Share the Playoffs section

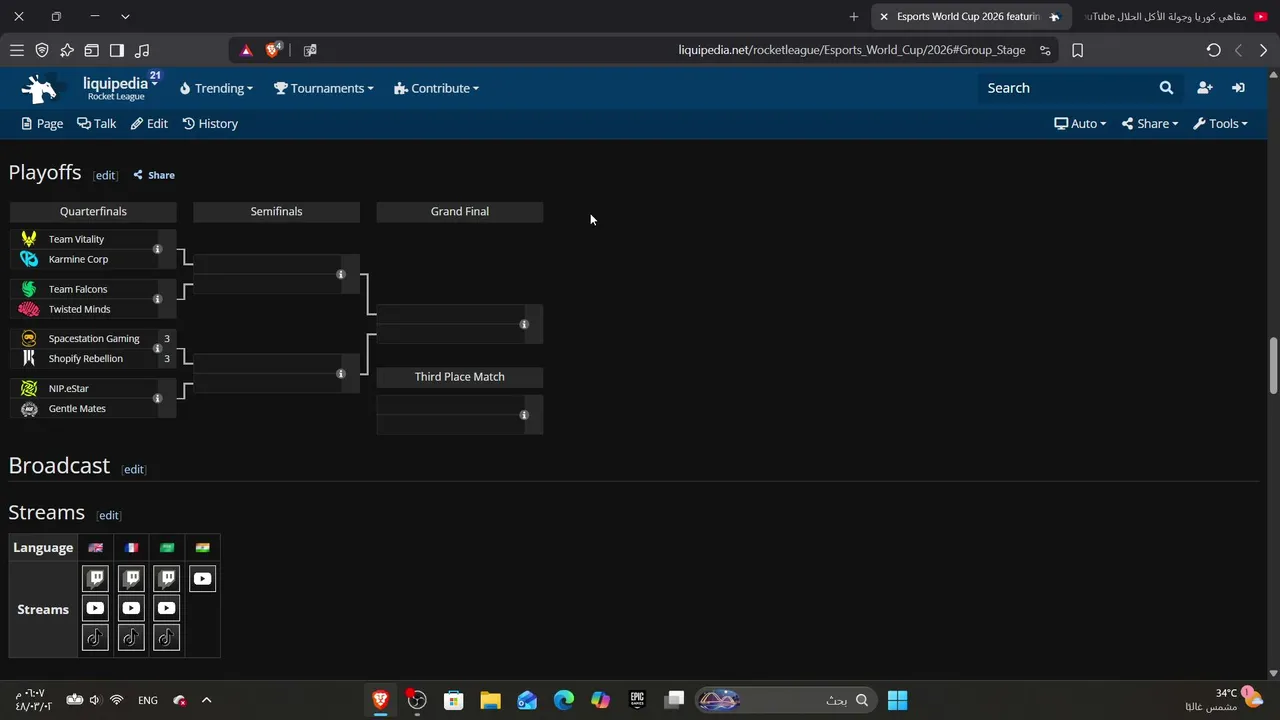click(154, 175)
